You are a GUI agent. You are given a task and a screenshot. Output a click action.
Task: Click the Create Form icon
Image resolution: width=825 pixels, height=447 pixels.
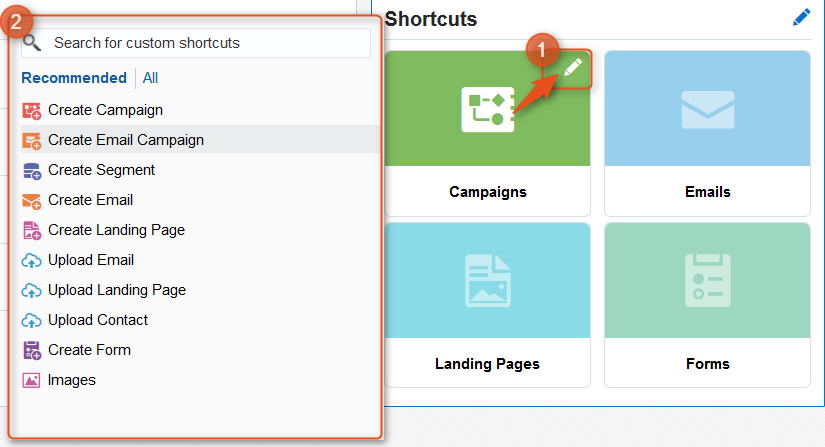(x=31, y=350)
